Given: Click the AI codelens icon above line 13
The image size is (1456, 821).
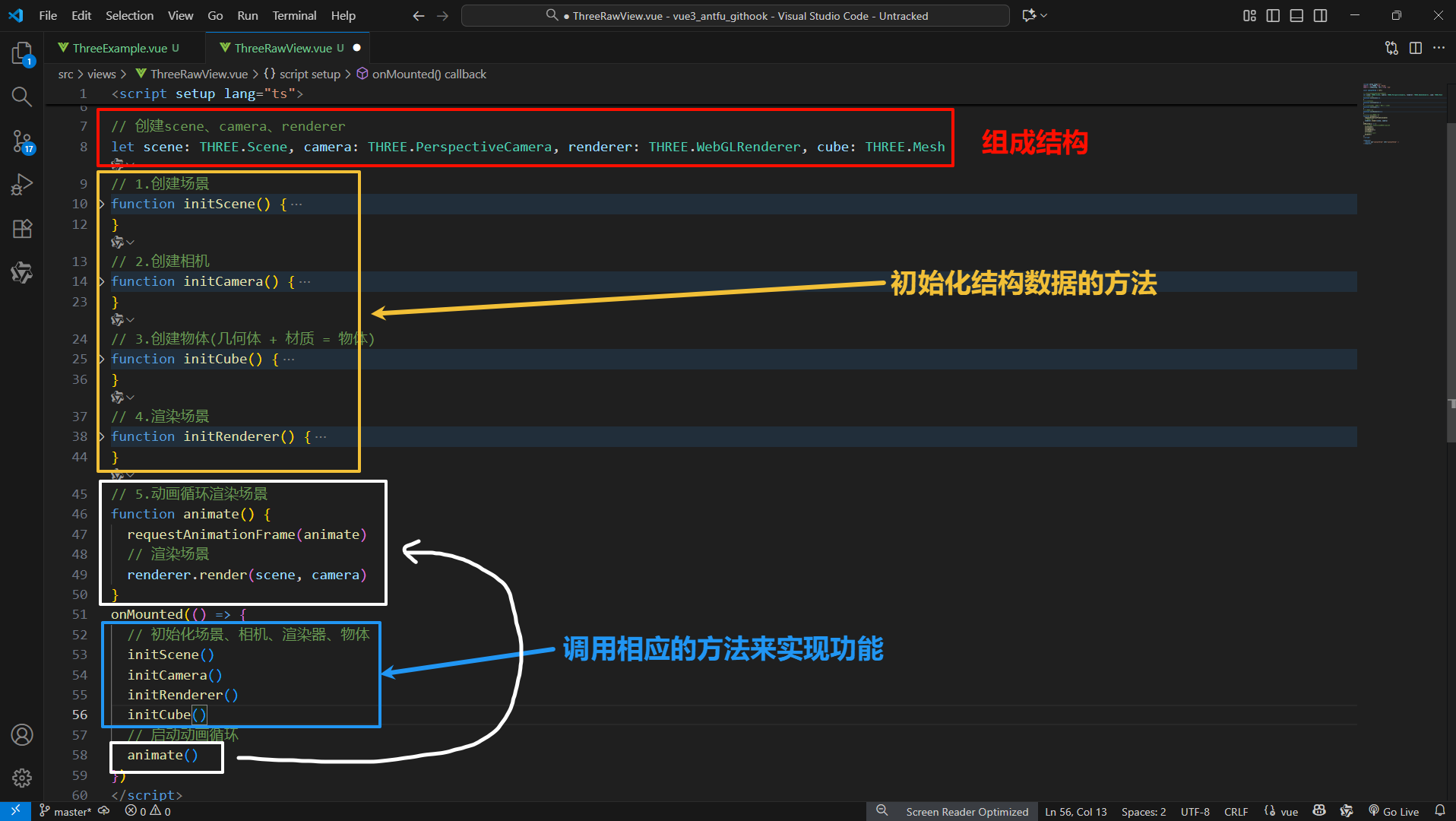Looking at the screenshot, I should click(117, 242).
